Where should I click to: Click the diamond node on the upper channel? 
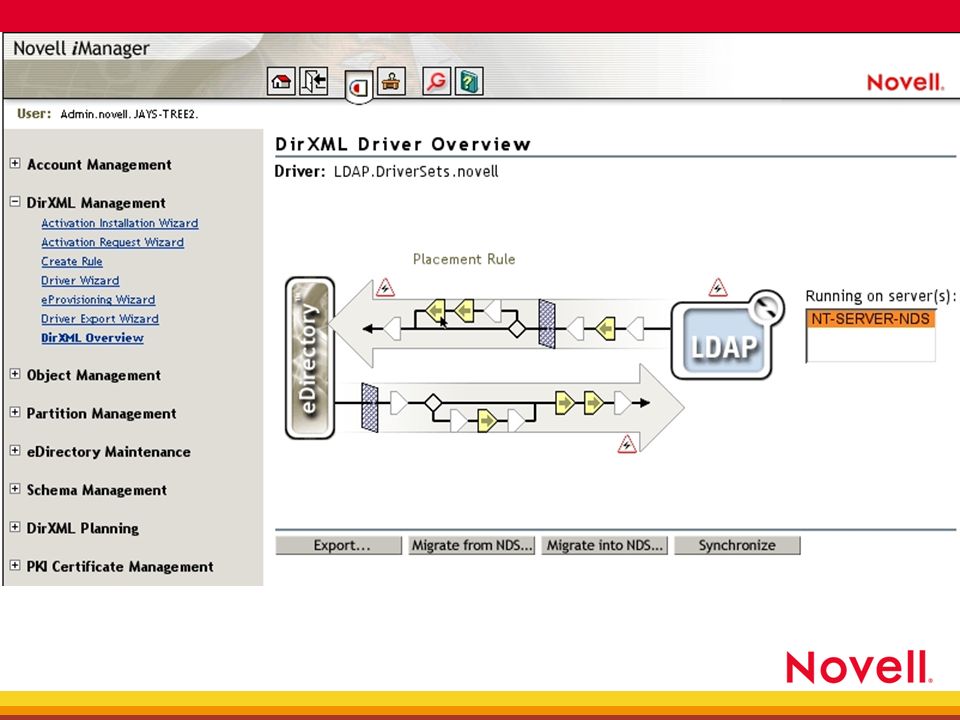coord(517,329)
